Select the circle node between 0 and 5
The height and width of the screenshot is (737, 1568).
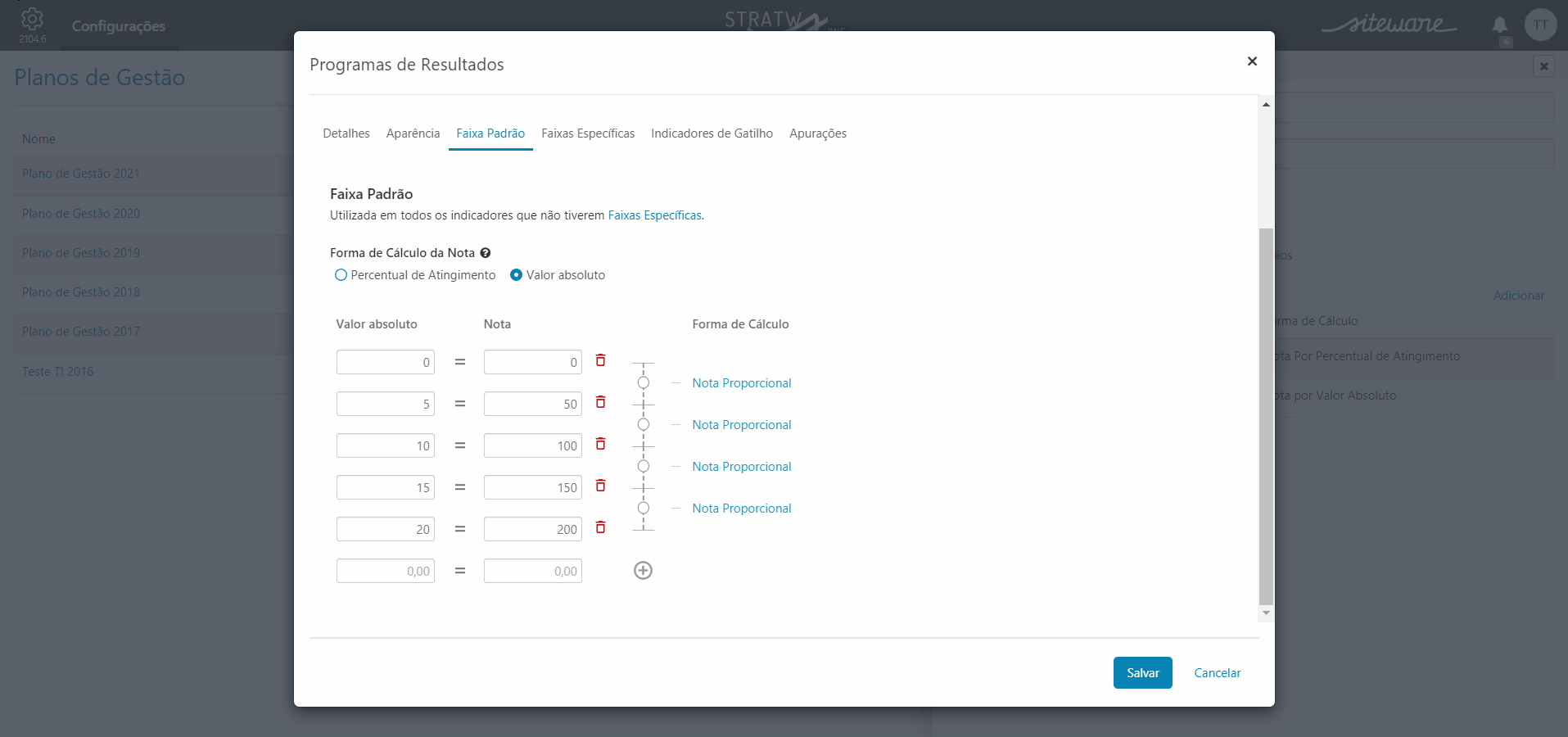[x=644, y=382]
